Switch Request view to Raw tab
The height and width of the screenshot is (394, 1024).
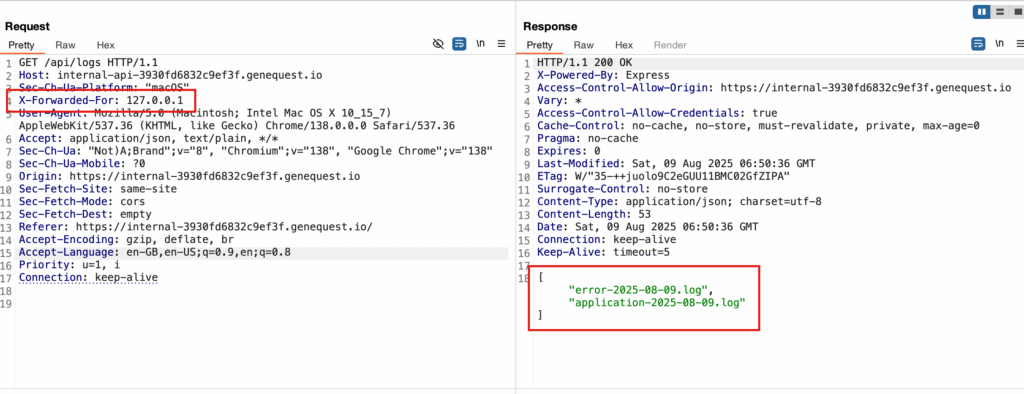(65, 45)
